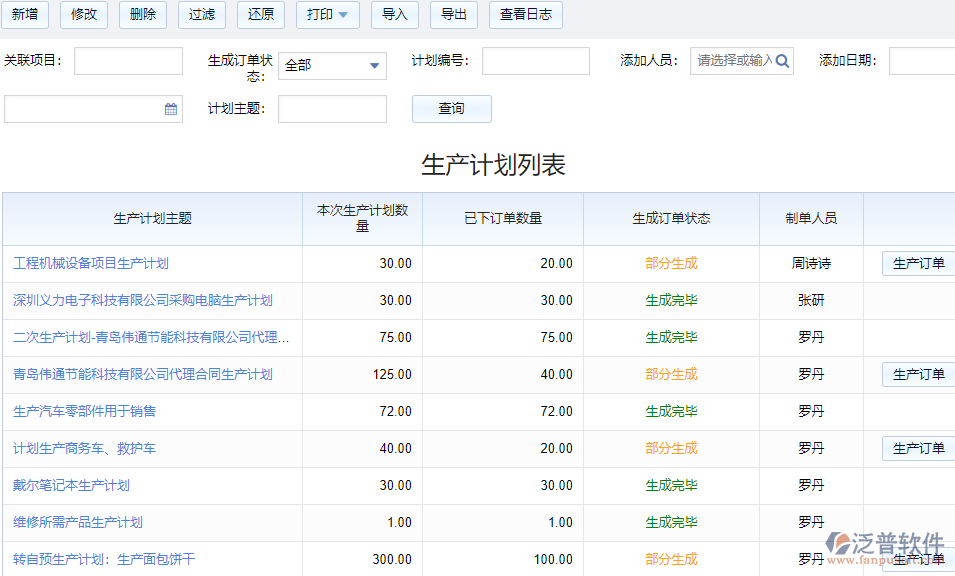Open the 添加人员 search picker magnifier

coord(781,60)
